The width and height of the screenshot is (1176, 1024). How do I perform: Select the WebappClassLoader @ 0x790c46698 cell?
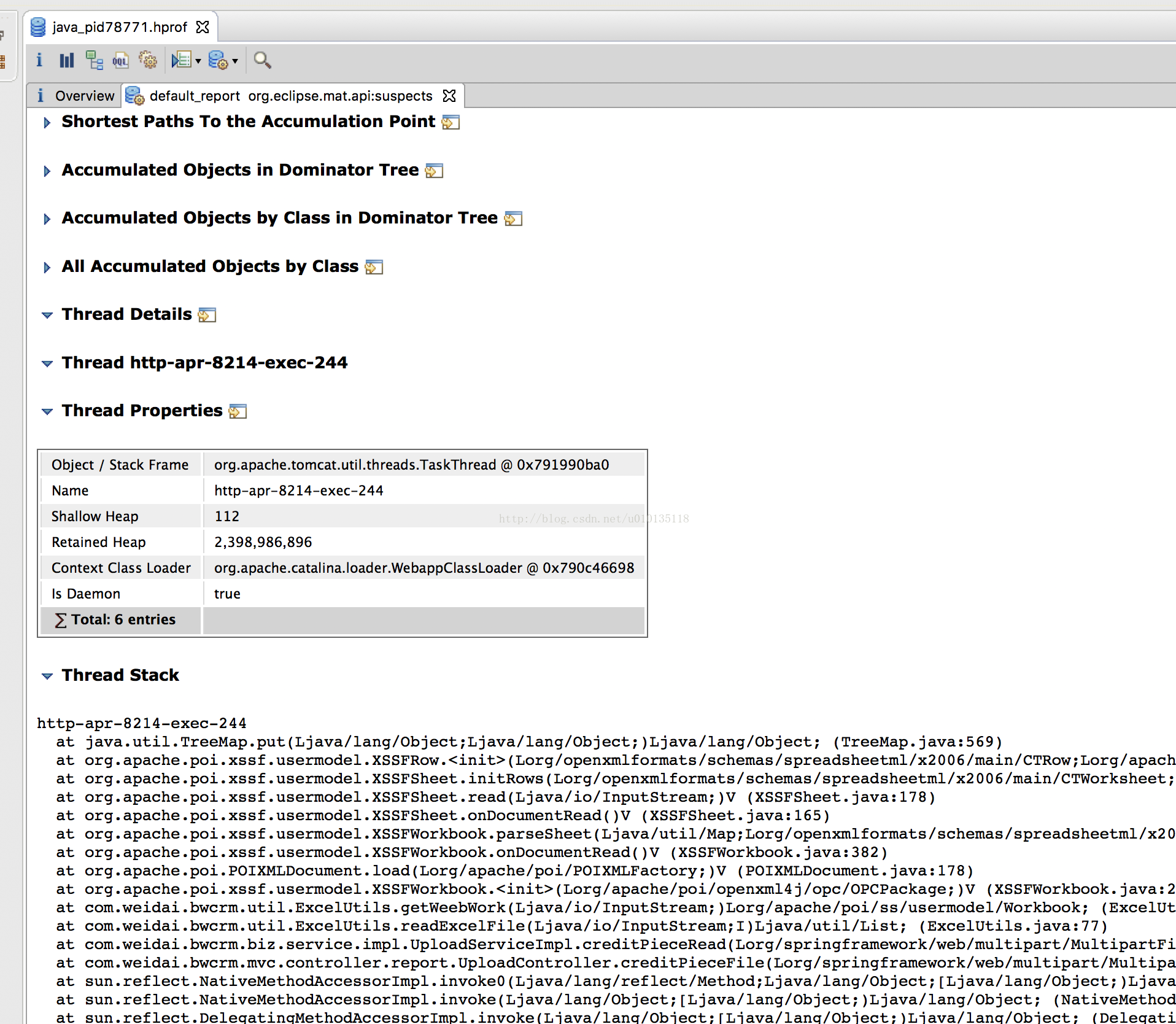tap(424, 568)
